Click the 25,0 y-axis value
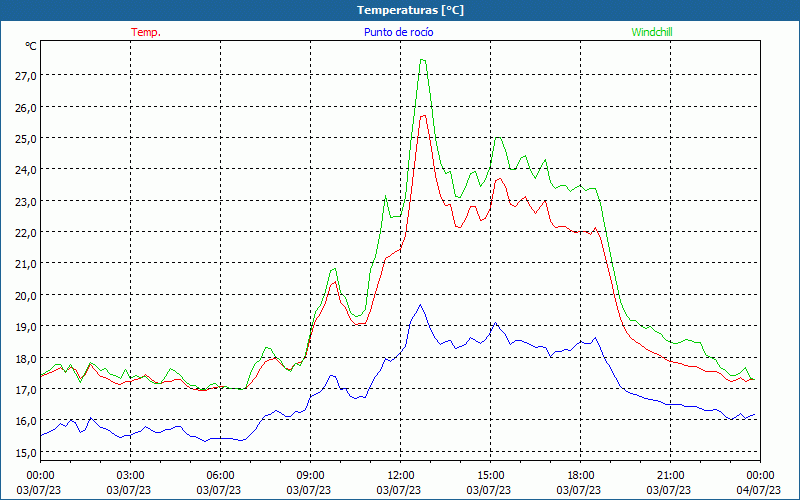Image resolution: width=800 pixels, height=500 pixels. pyautogui.click(x=26, y=138)
